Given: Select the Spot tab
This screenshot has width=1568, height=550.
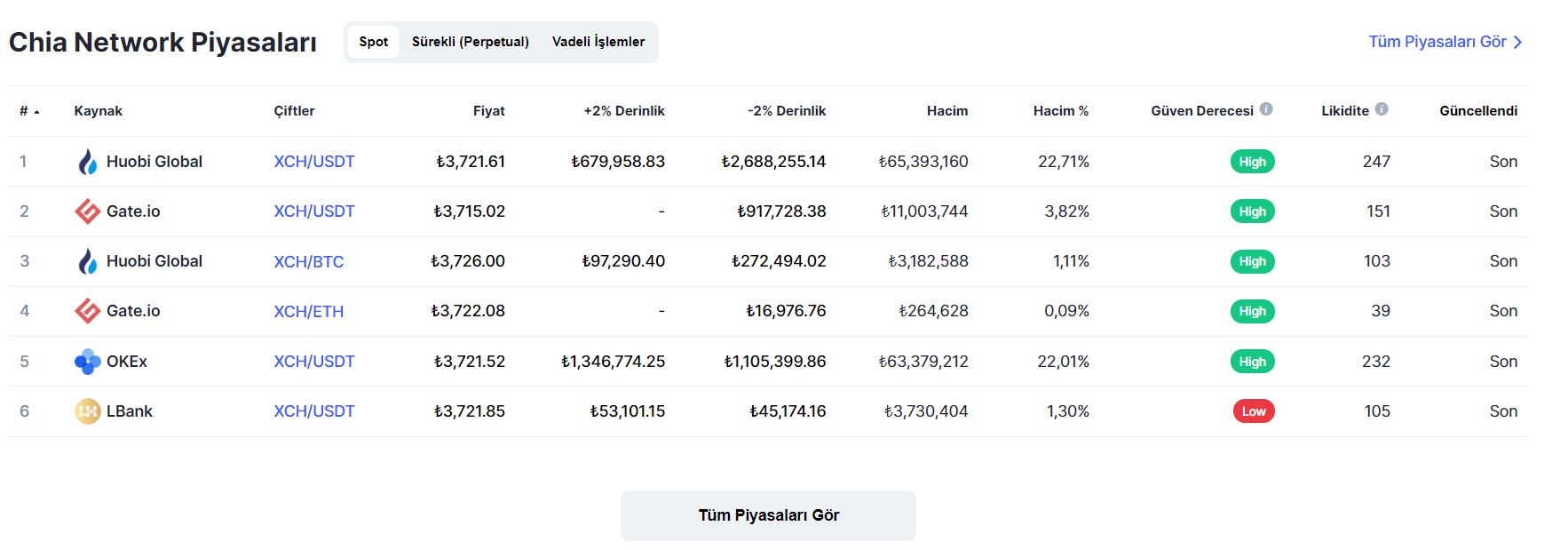Looking at the screenshot, I should [x=373, y=42].
